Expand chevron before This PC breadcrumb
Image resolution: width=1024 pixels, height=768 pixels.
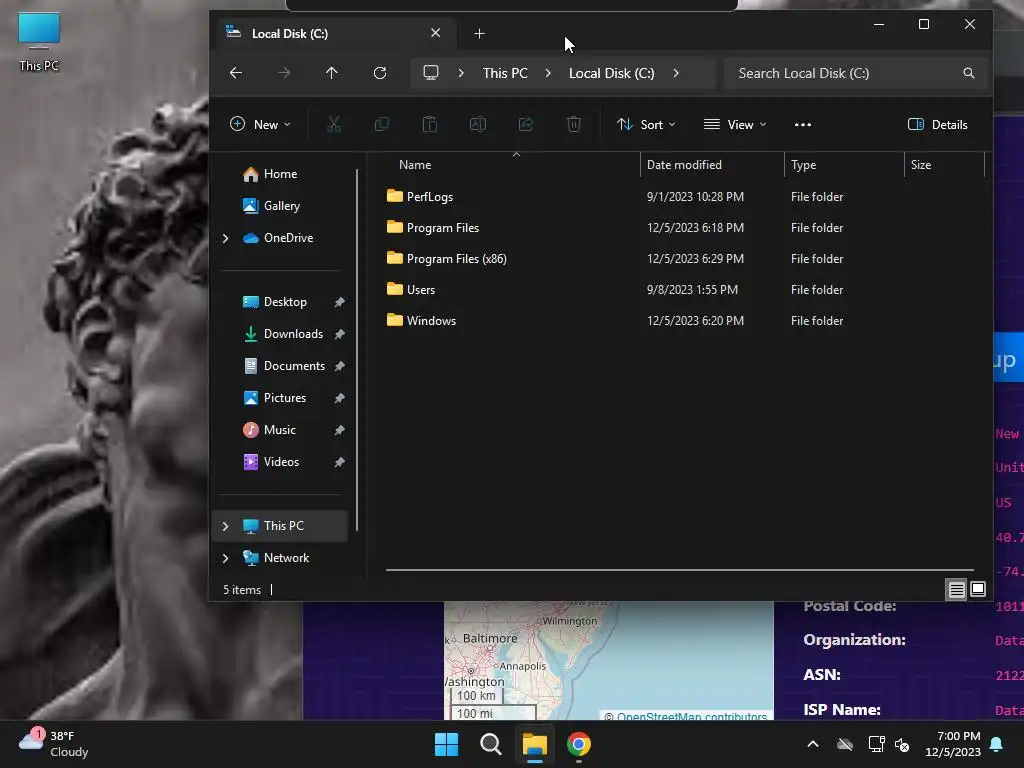click(461, 73)
